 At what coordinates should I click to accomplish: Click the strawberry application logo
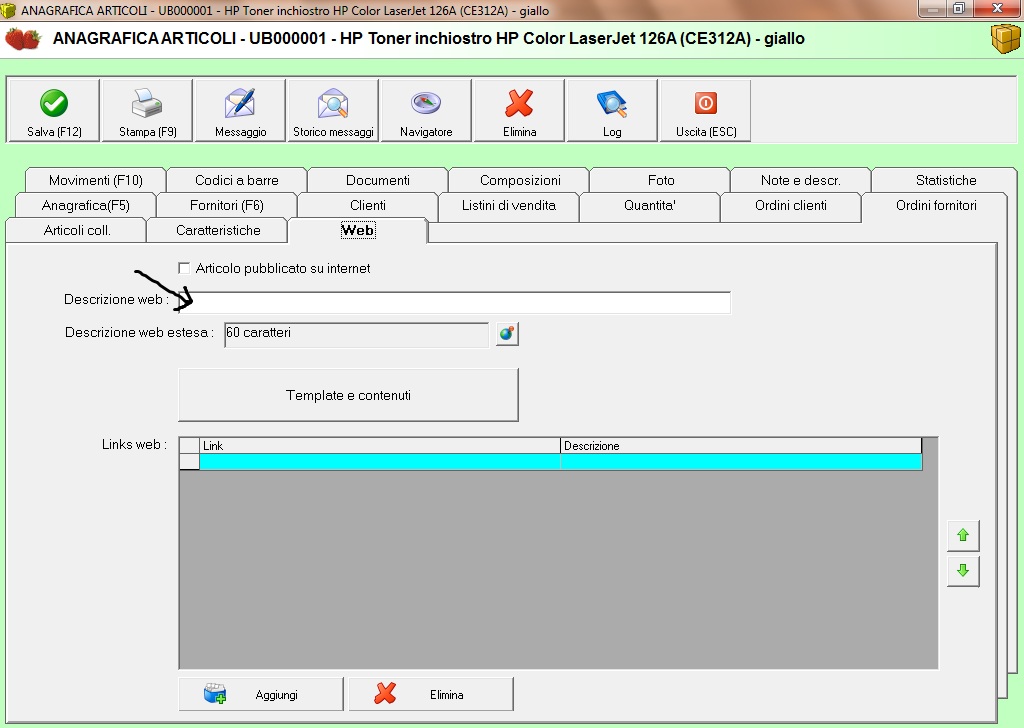click(23, 39)
